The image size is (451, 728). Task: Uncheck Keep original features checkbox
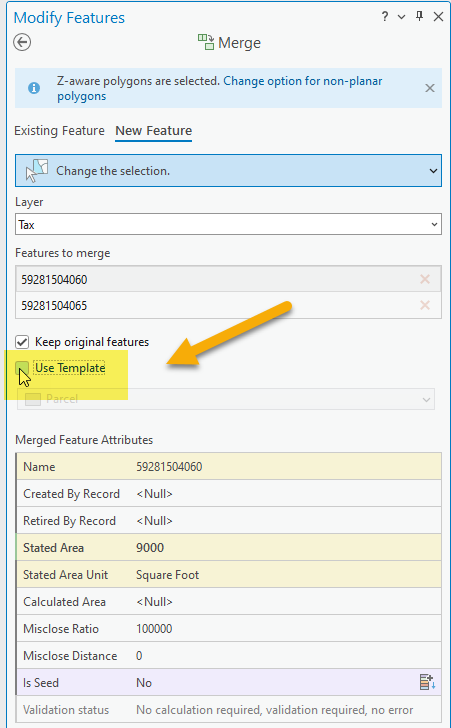(x=22, y=342)
